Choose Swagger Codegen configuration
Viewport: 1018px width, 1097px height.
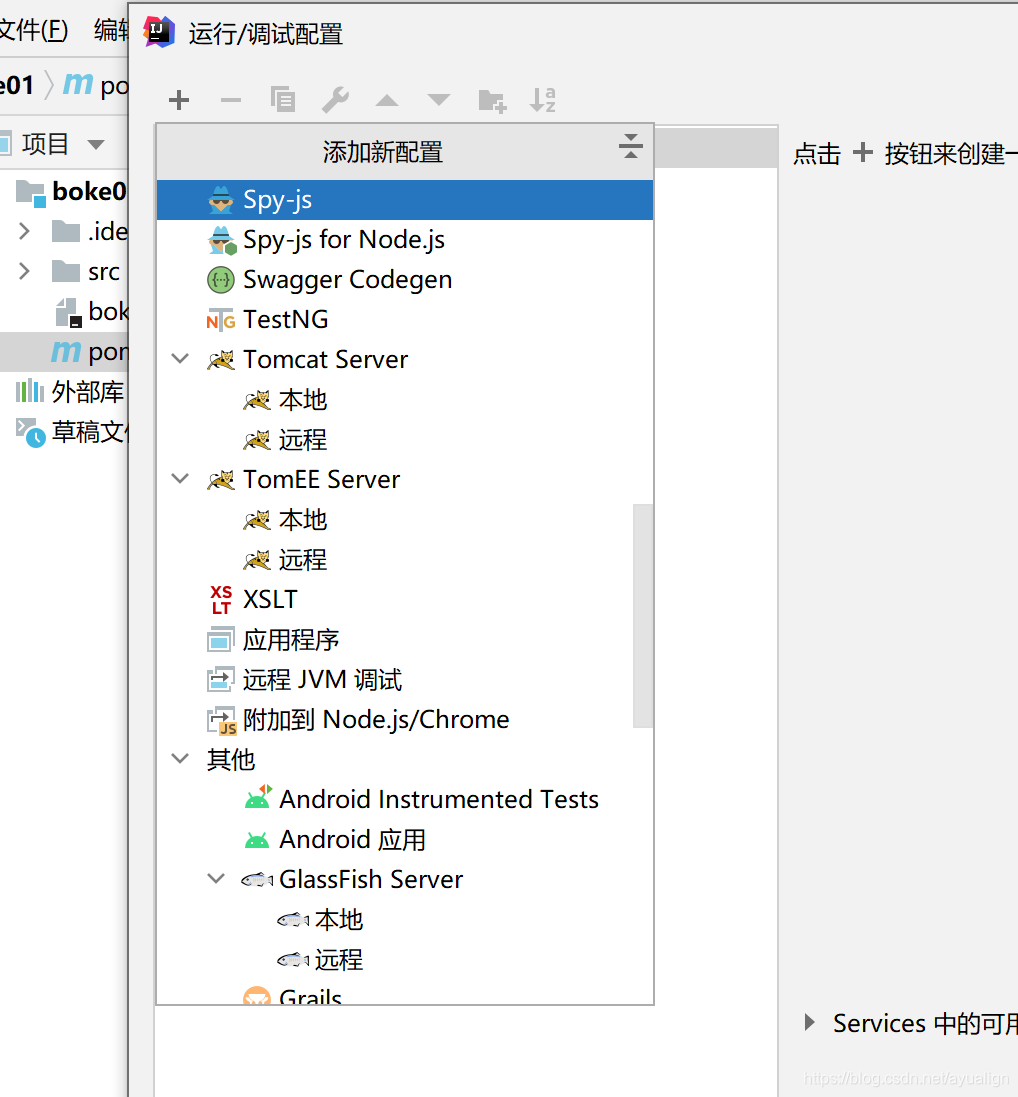tap(405, 280)
